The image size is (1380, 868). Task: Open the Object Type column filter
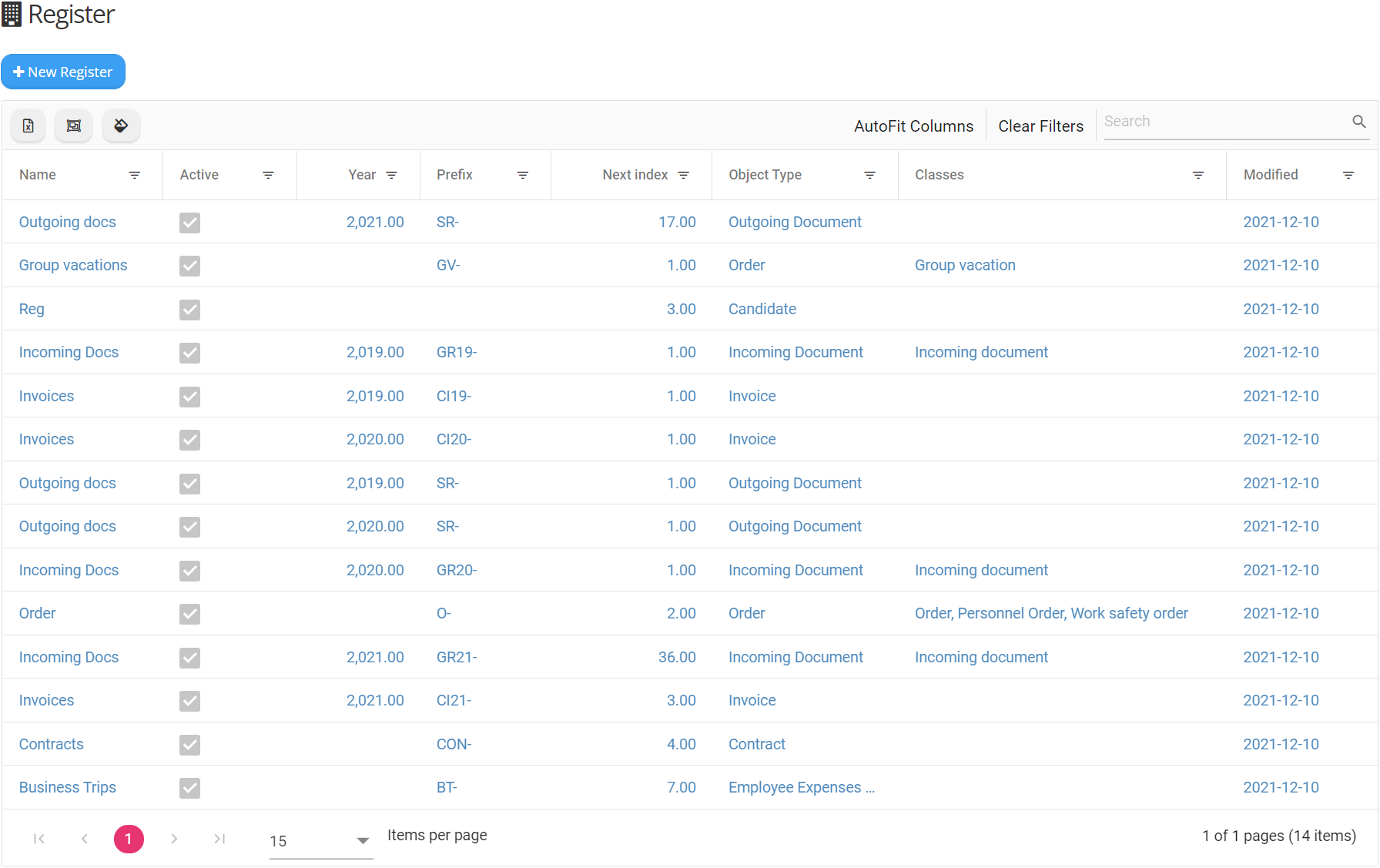pos(869,175)
